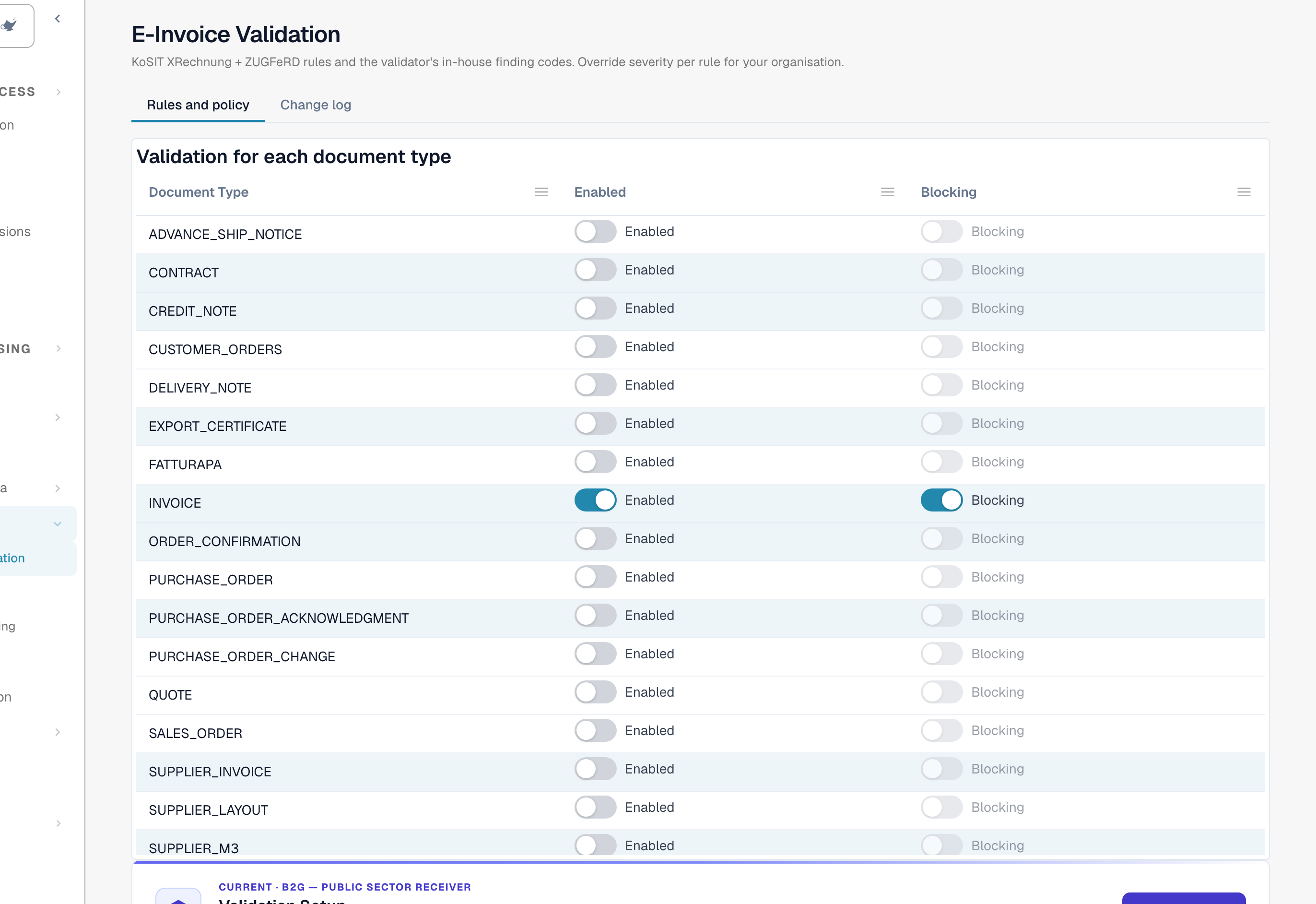Viewport: 1316px width, 904px height.
Task: Expand the sidebar section ending in SING
Action: coord(59,348)
